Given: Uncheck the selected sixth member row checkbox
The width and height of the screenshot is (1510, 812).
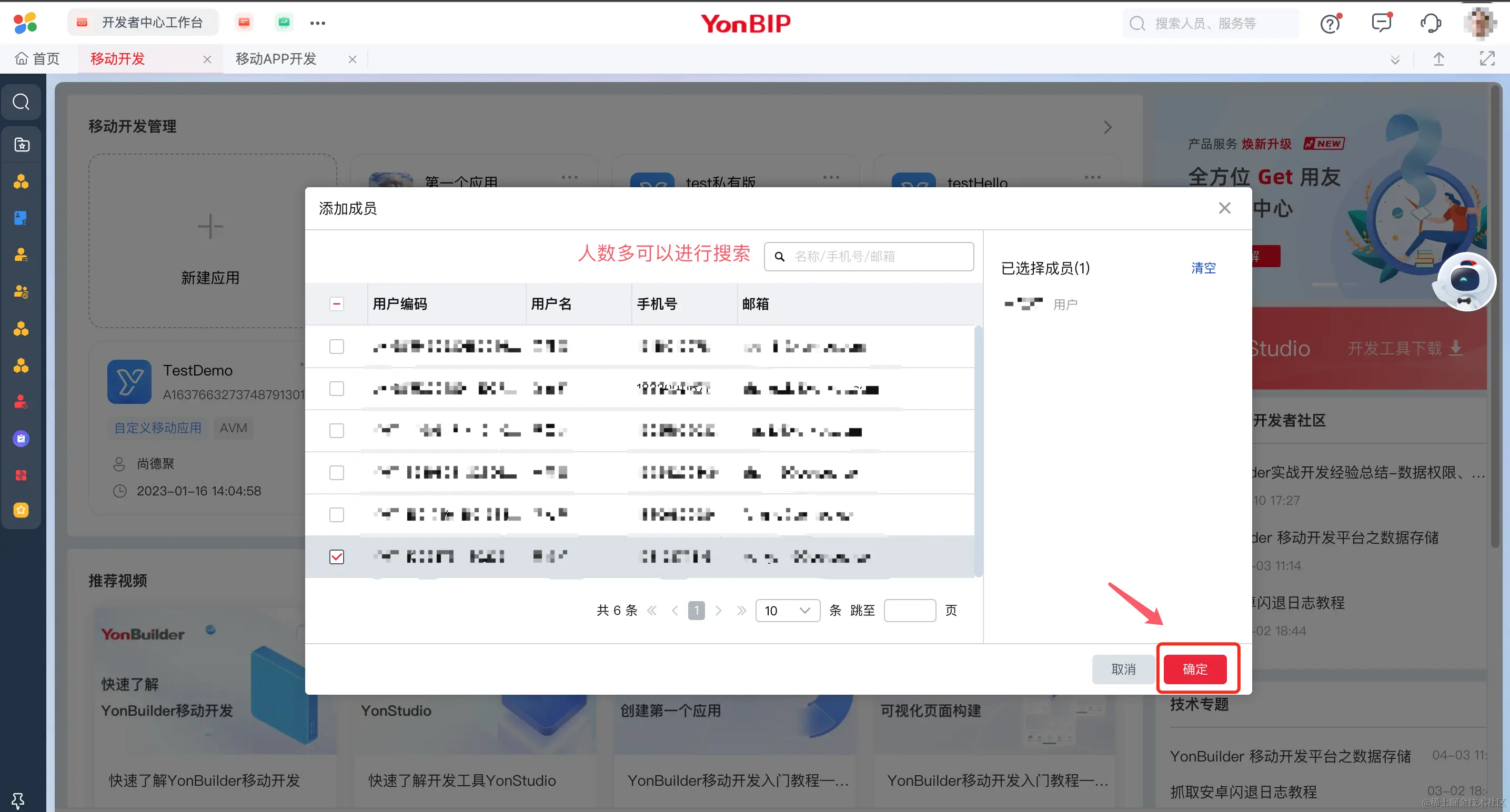Looking at the screenshot, I should pos(337,556).
